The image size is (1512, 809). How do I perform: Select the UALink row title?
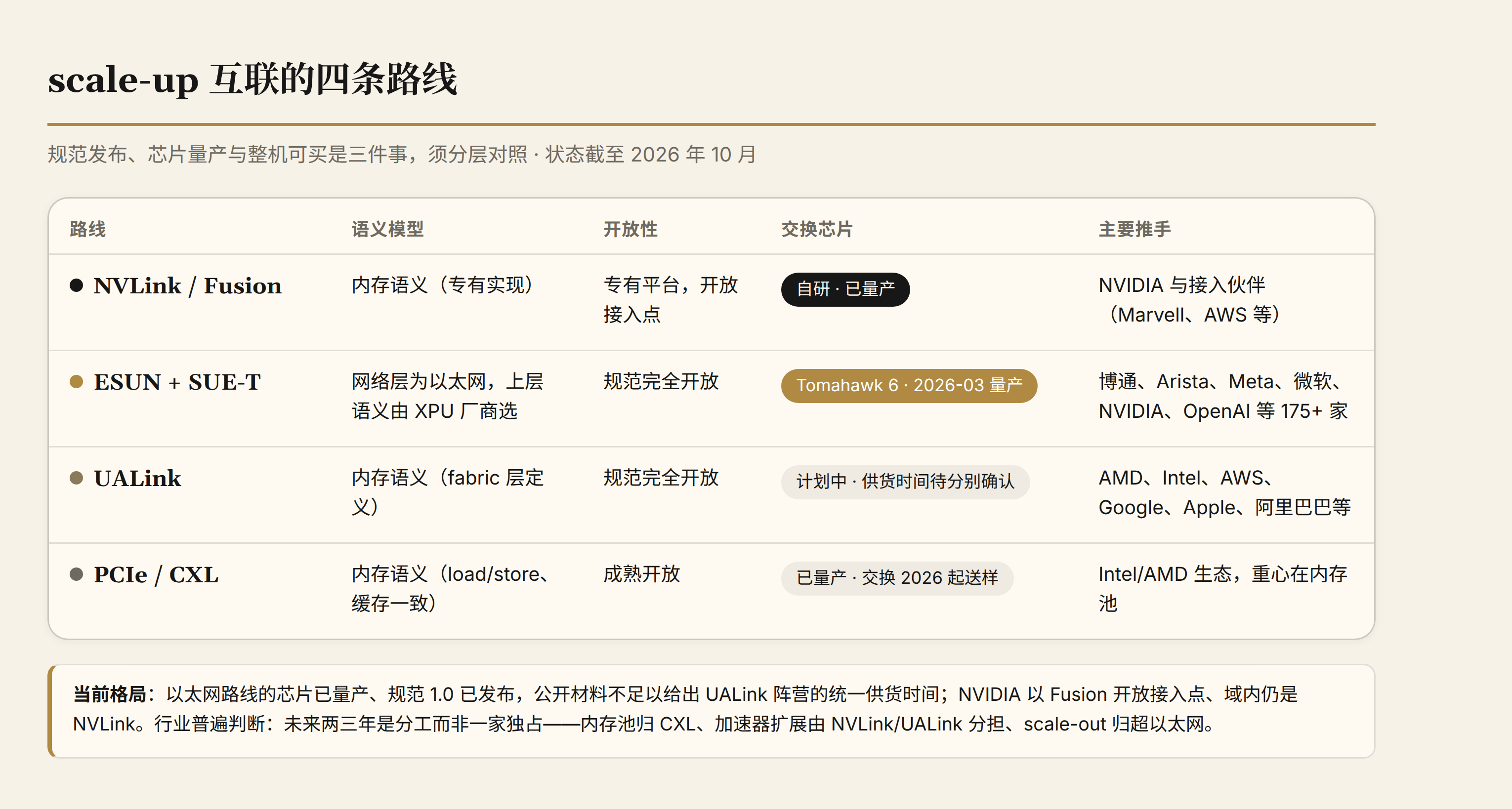[137, 478]
